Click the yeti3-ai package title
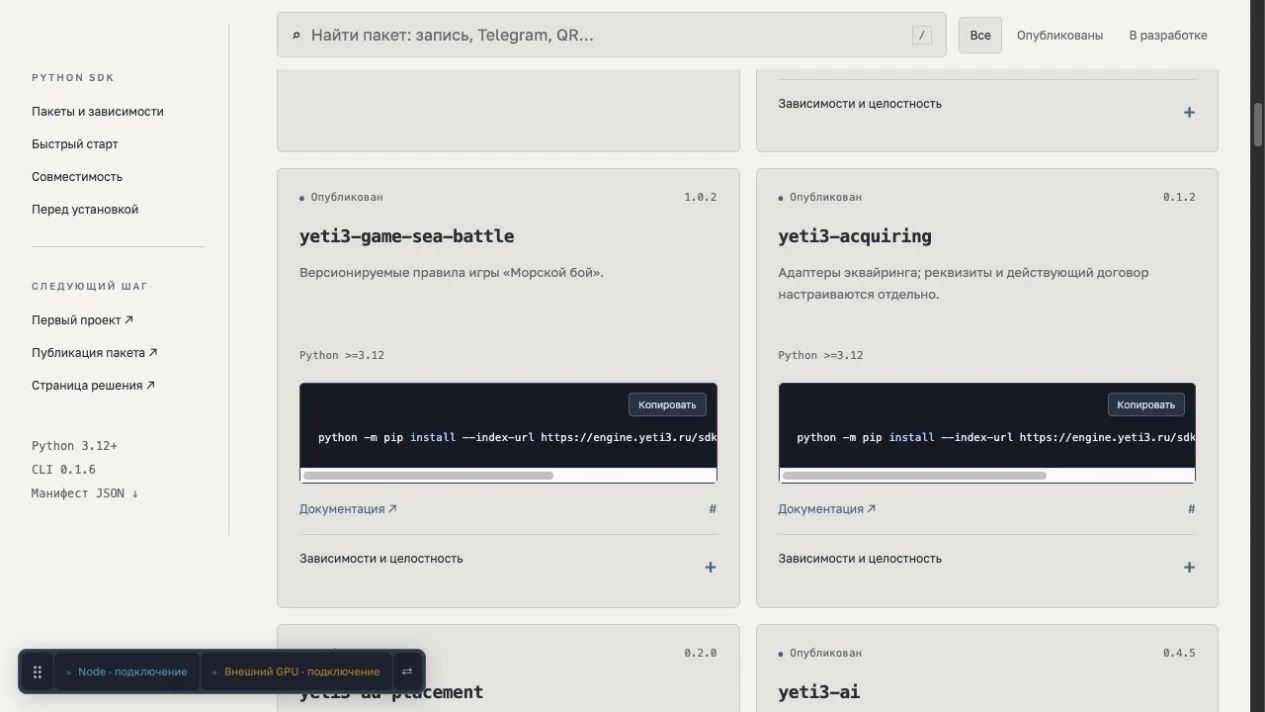The height and width of the screenshot is (712, 1265). pyautogui.click(x=819, y=692)
